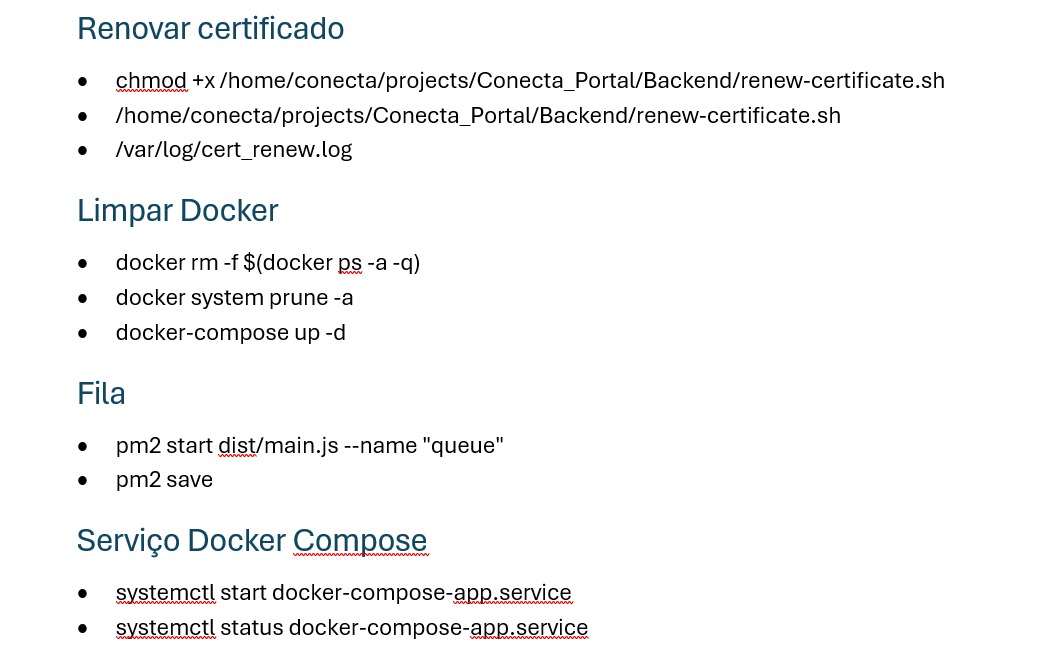Image resolution: width=1038 pixels, height=655 pixels.
Task: Click the "systemctl status" command line
Action: tap(351, 628)
